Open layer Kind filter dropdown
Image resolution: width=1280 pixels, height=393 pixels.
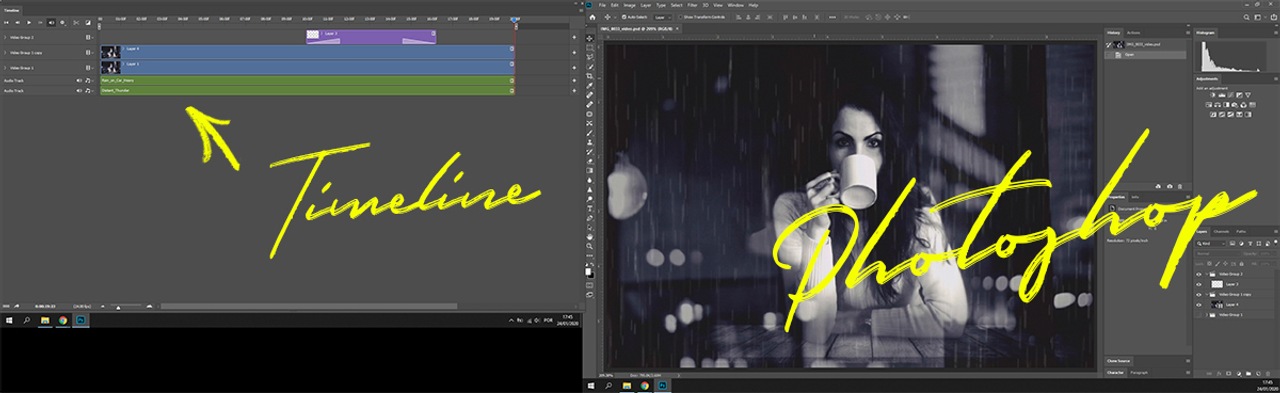click(x=1210, y=244)
